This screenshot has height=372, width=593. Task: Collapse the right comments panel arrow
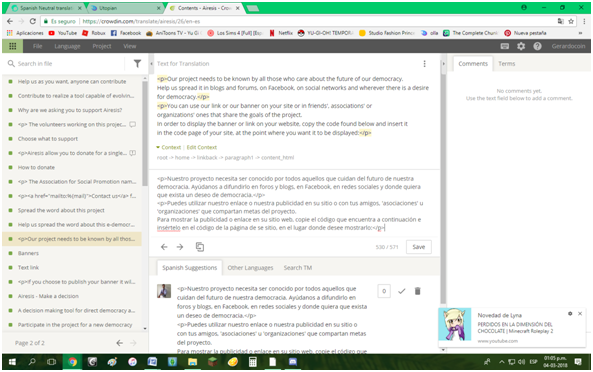pyautogui.click(x=444, y=64)
